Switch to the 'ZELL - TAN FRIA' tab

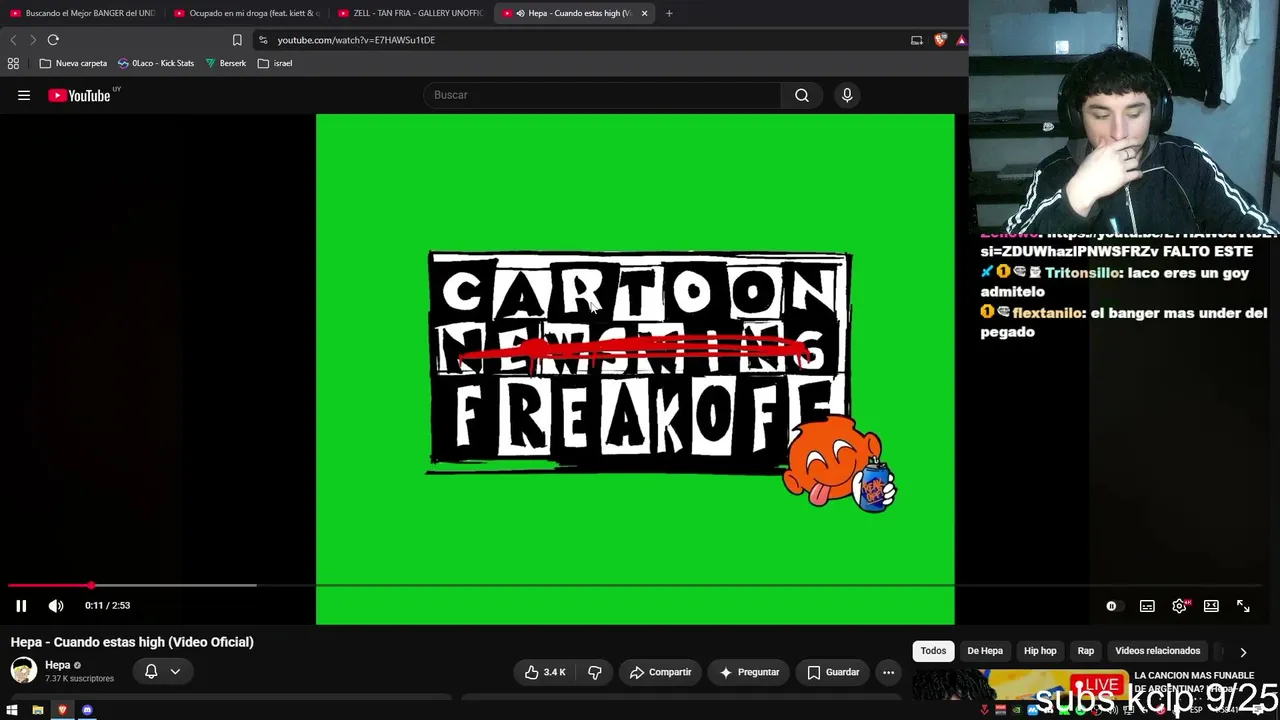pos(411,13)
